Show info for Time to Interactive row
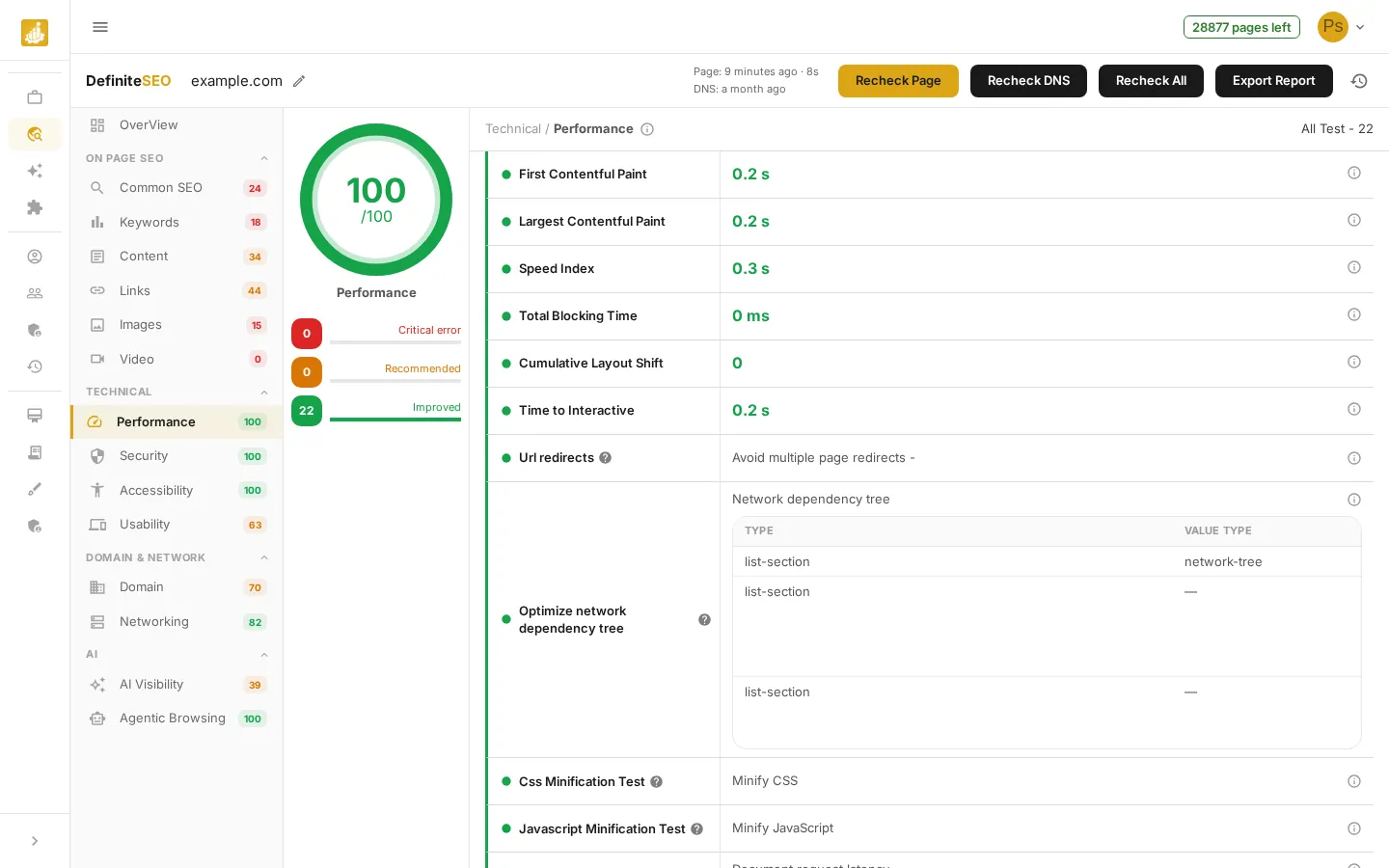This screenshot has width=1389, height=868. pos(1354,409)
